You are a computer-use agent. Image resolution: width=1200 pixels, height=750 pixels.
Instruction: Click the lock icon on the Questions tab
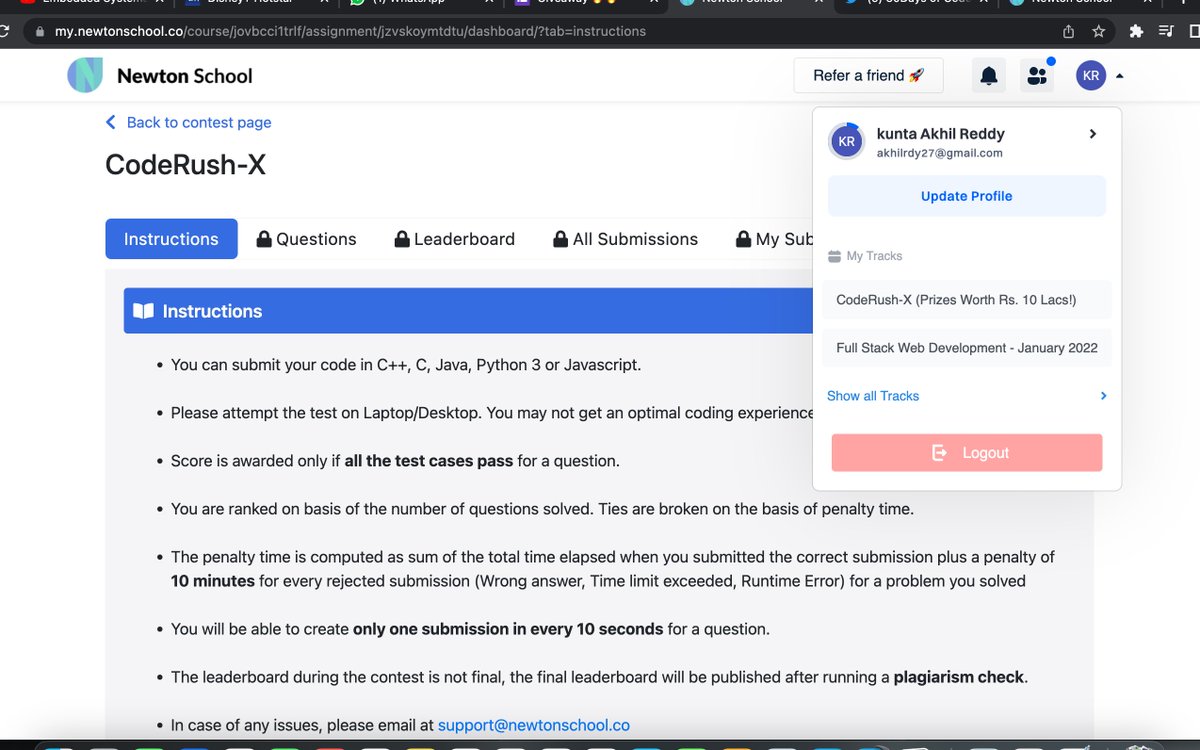pos(264,239)
